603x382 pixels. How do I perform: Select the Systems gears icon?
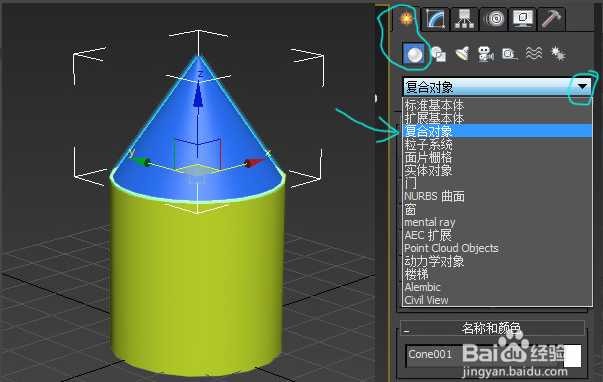click(x=558, y=53)
